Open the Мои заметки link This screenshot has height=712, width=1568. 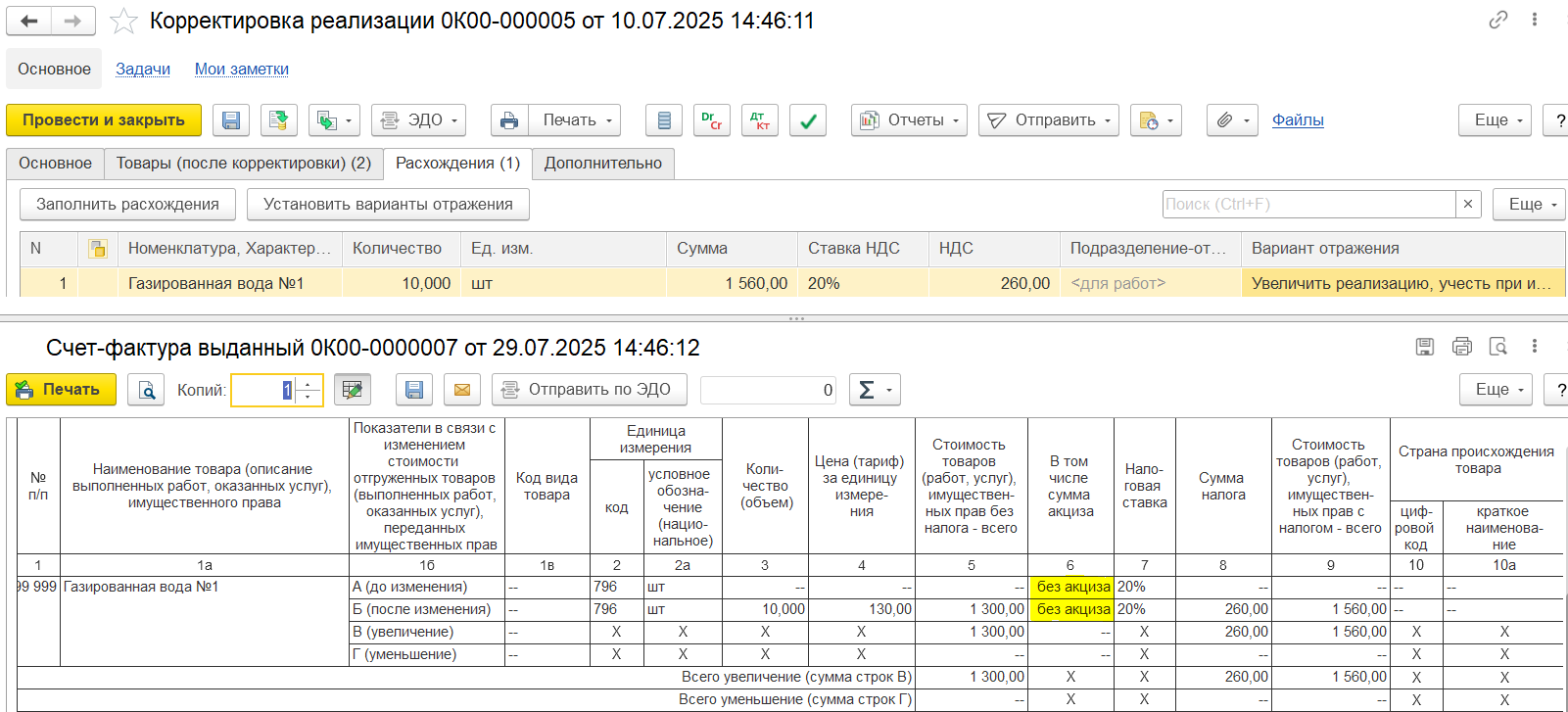click(242, 70)
